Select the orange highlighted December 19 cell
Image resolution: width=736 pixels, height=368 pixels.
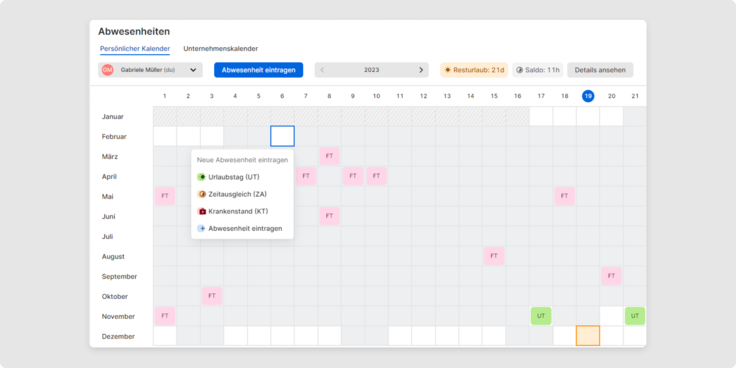(588, 336)
